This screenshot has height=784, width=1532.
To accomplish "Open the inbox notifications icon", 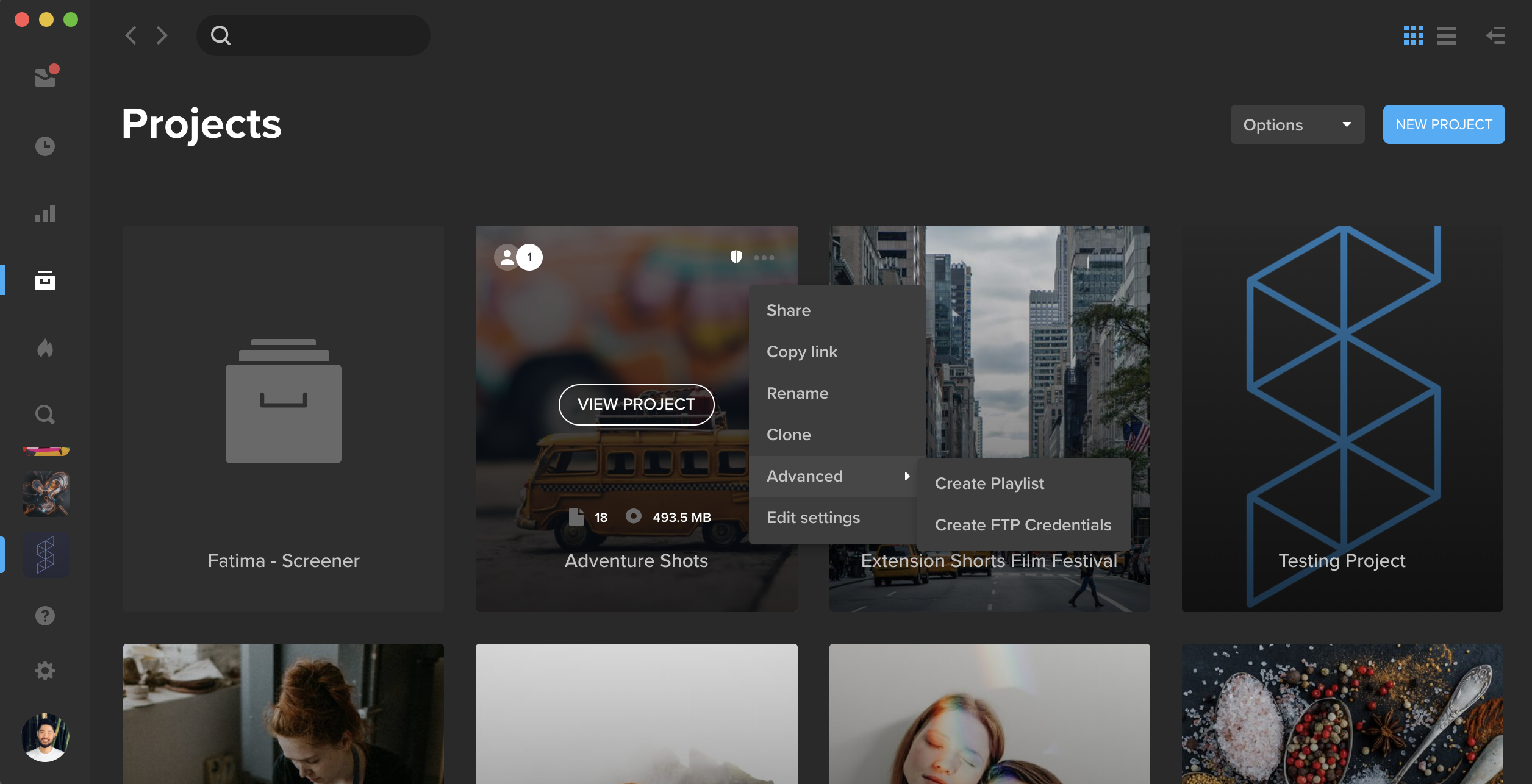I will pos(46,77).
